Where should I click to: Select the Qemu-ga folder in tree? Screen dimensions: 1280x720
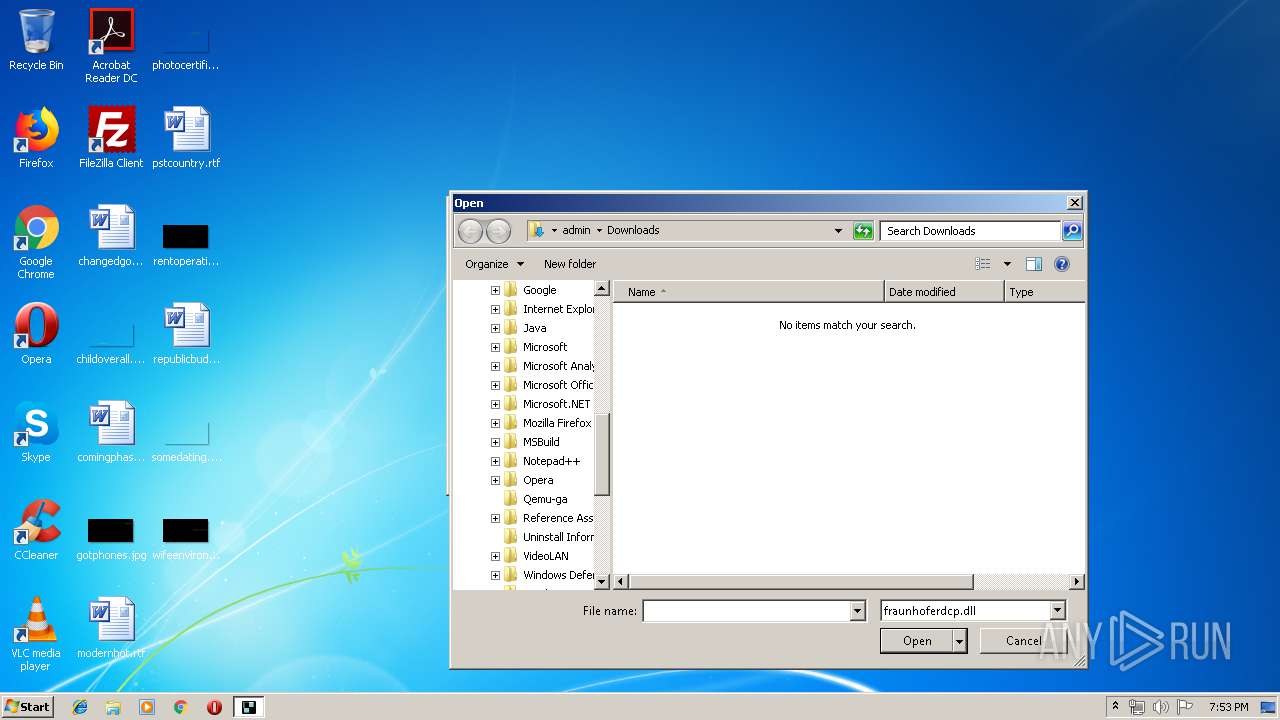click(545, 499)
